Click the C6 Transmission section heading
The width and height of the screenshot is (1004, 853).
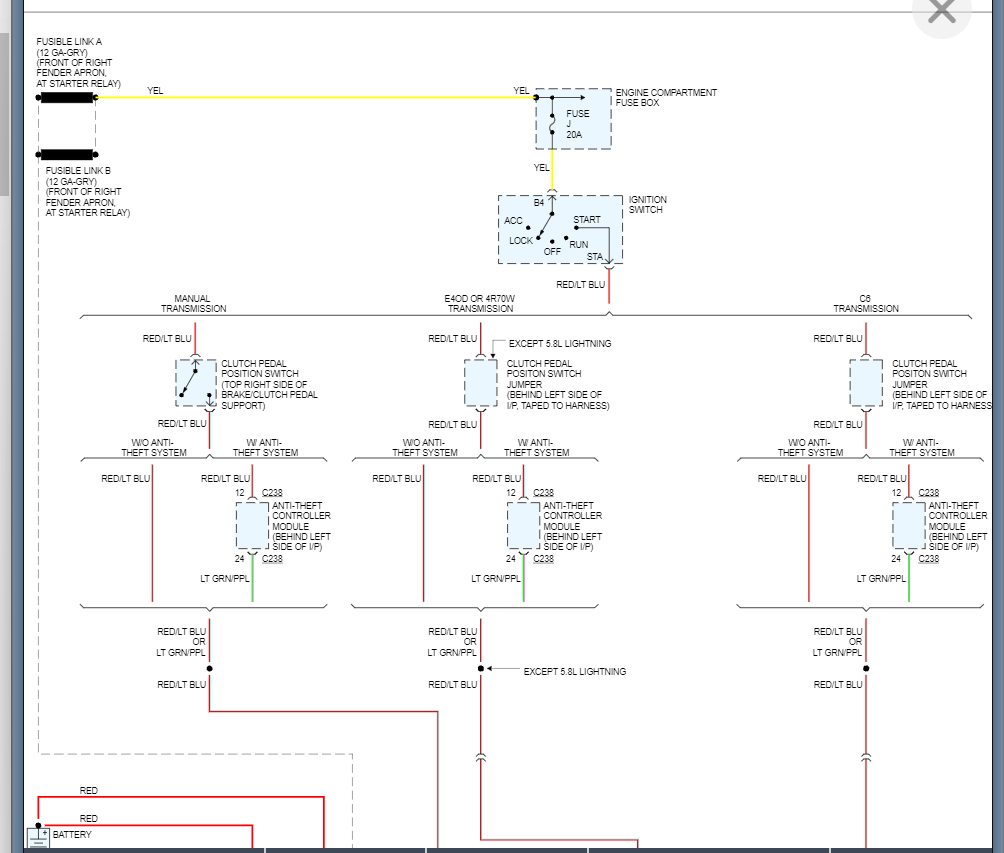[x=866, y=304]
